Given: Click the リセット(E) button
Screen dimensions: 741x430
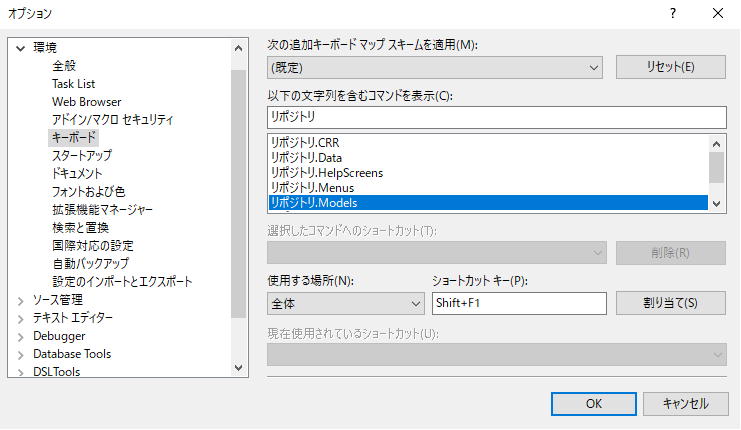Looking at the screenshot, I should tap(671, 67).
